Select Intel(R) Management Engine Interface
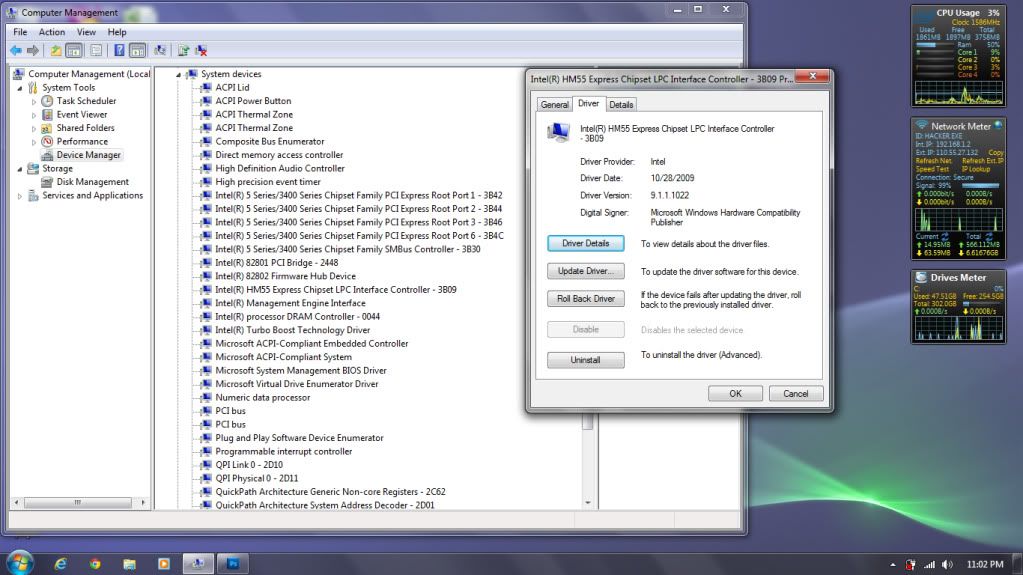Image resolution: width=1023 pixels, height=575 pixels. (290, 303)
